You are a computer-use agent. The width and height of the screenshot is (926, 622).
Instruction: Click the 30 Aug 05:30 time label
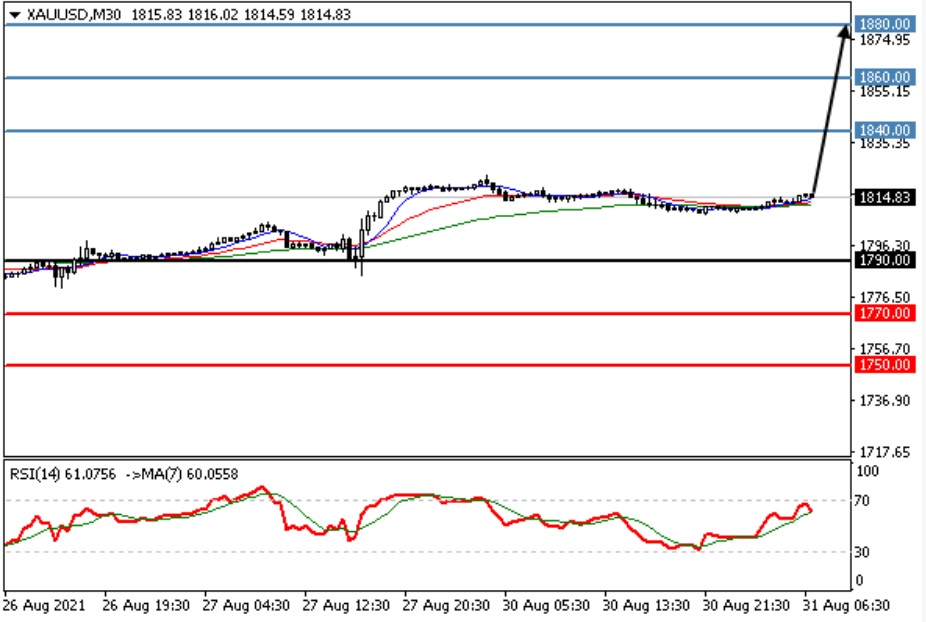click(x=546, y=606)
